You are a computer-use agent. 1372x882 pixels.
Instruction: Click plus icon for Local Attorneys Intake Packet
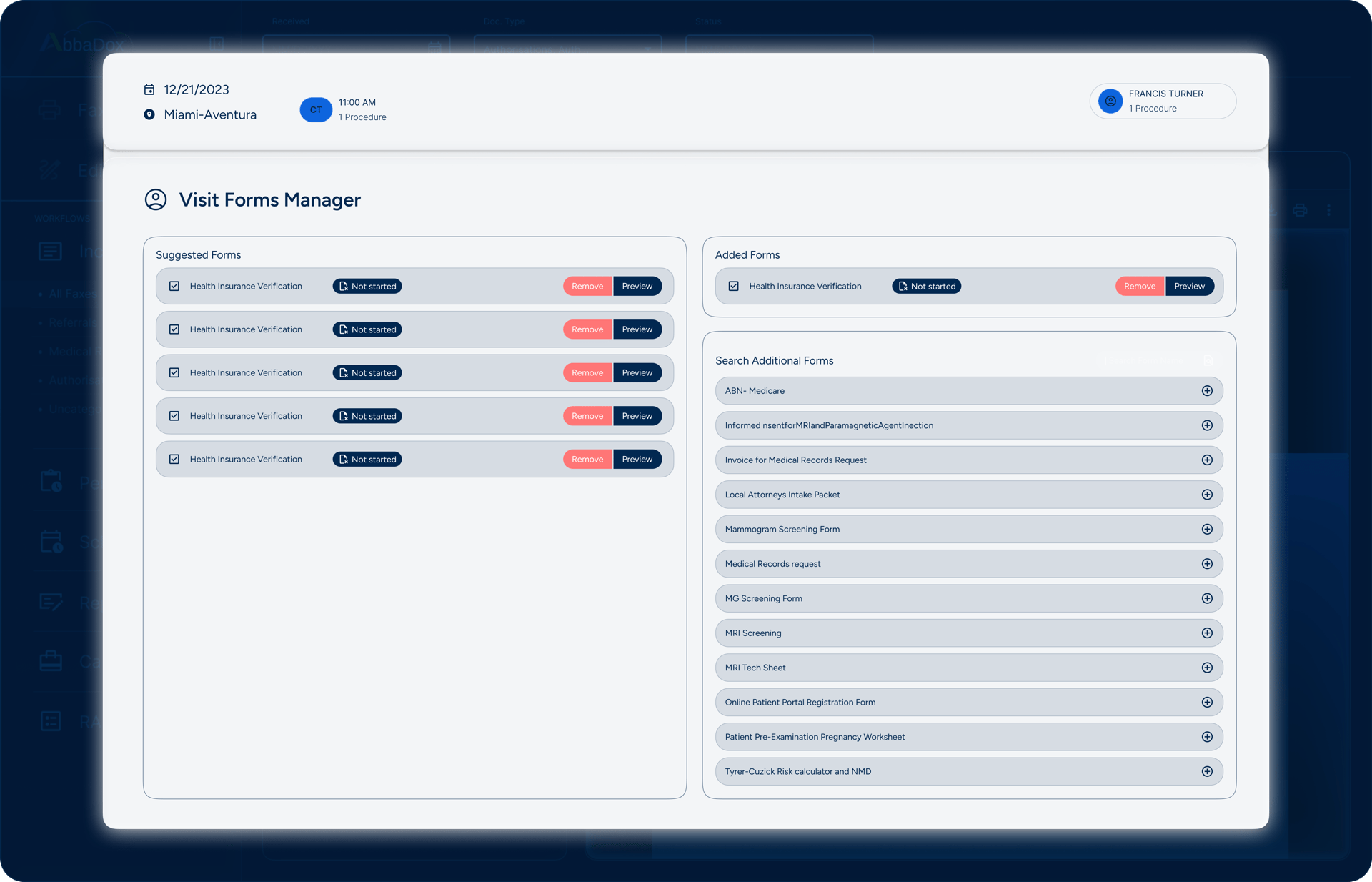click(1207, 495)
